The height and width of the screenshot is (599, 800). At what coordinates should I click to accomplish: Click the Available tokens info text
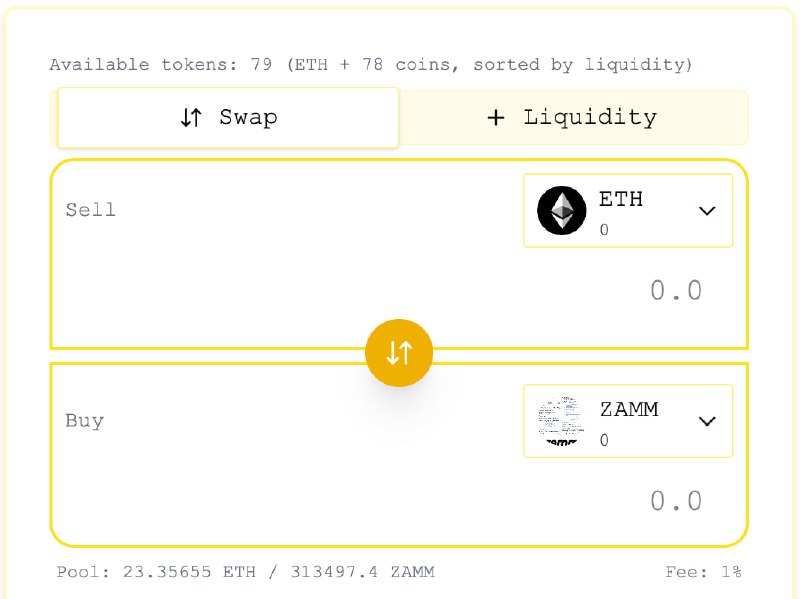tap(370, 65)
